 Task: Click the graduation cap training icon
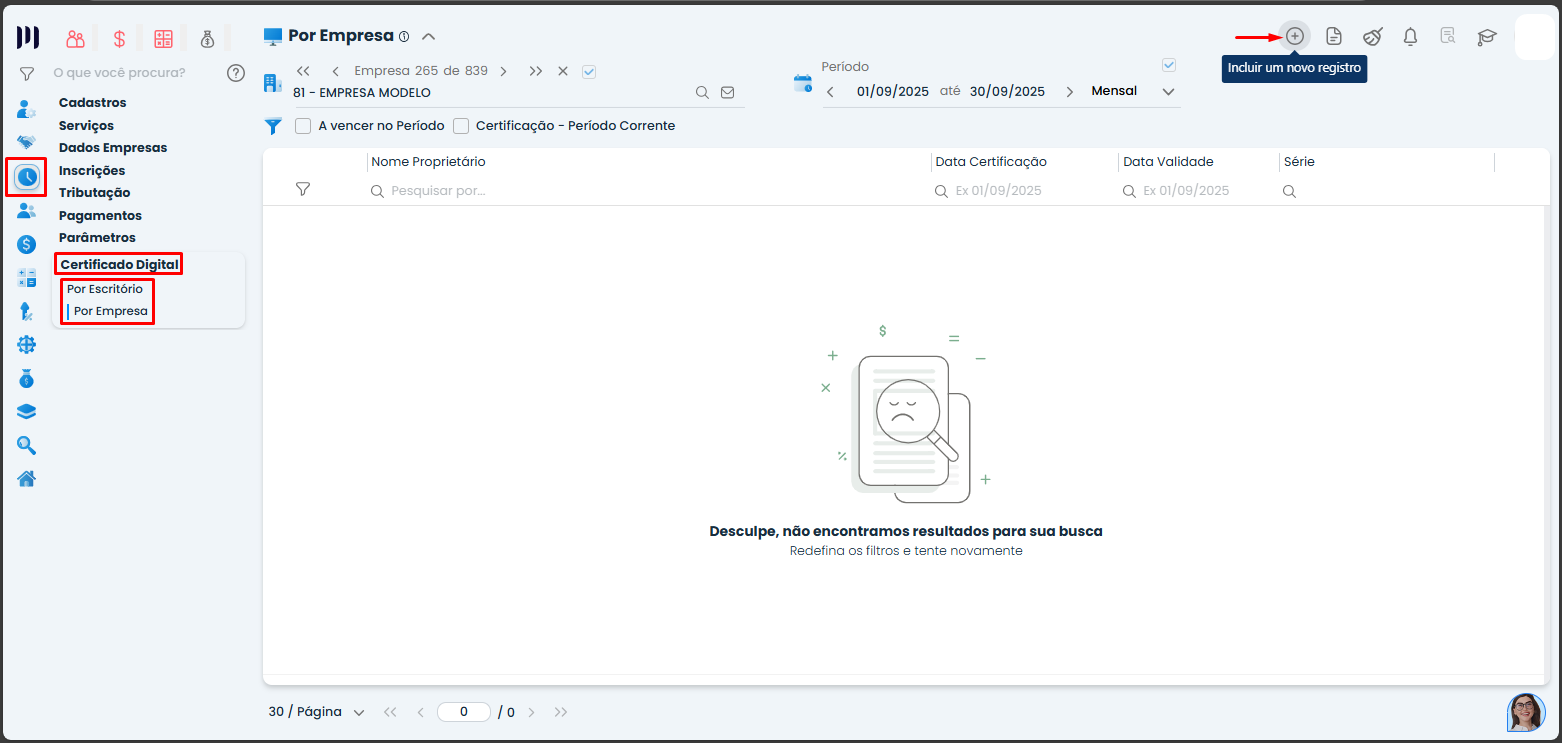pos(1487,37)
